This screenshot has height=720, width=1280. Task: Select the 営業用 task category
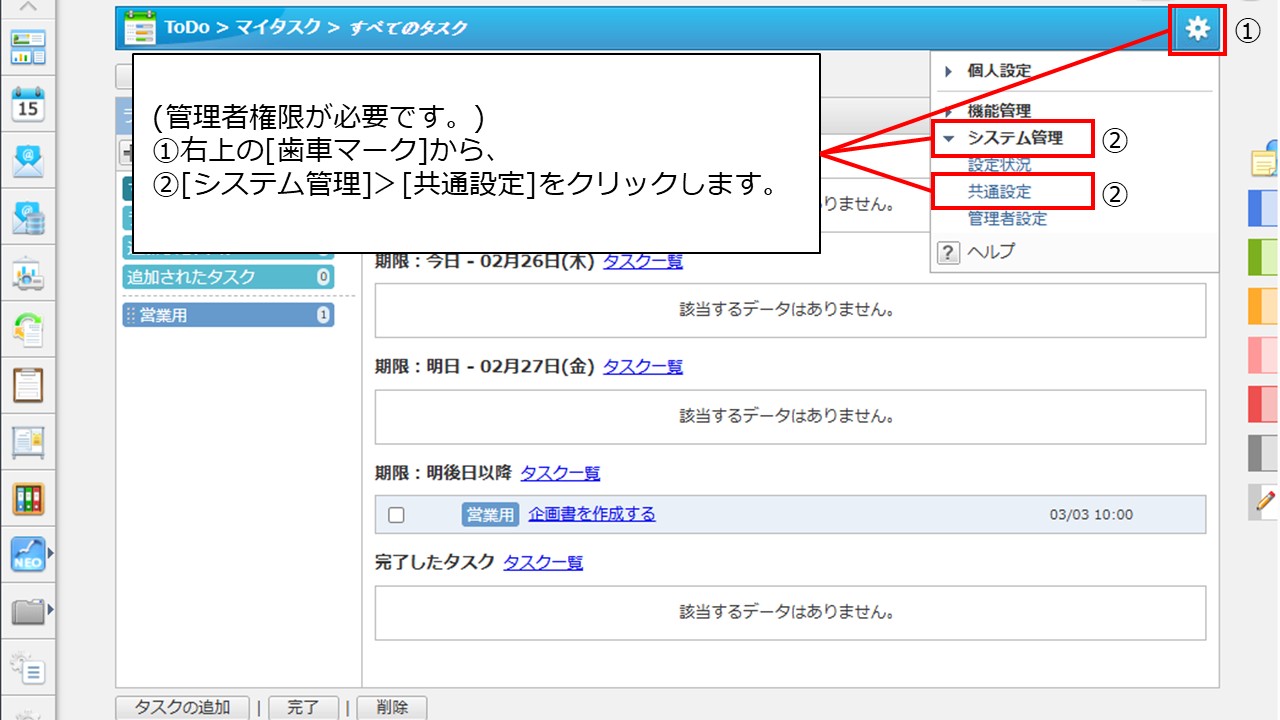point(228,315)
